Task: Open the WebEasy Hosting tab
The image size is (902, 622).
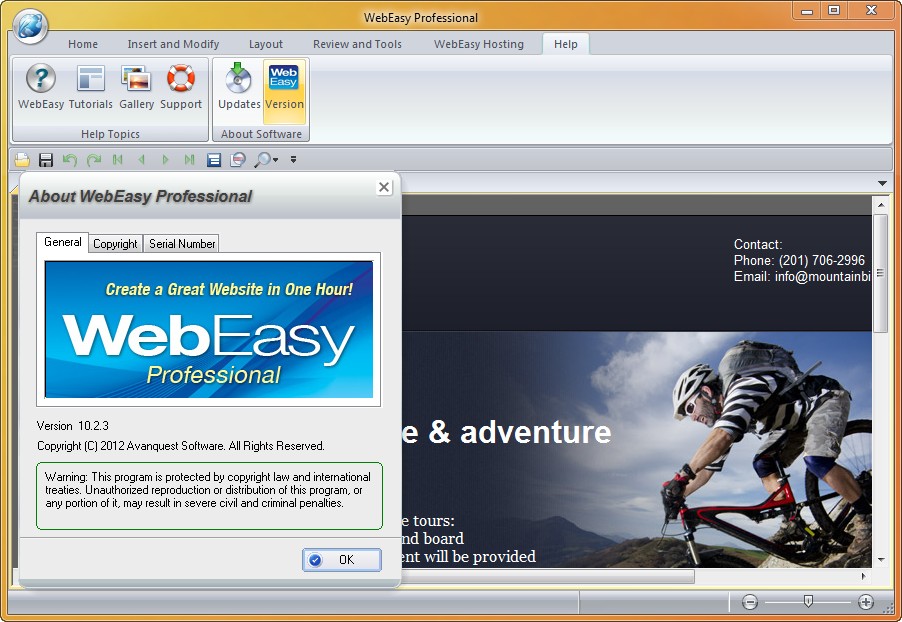Action: click(x=479, y=44)
